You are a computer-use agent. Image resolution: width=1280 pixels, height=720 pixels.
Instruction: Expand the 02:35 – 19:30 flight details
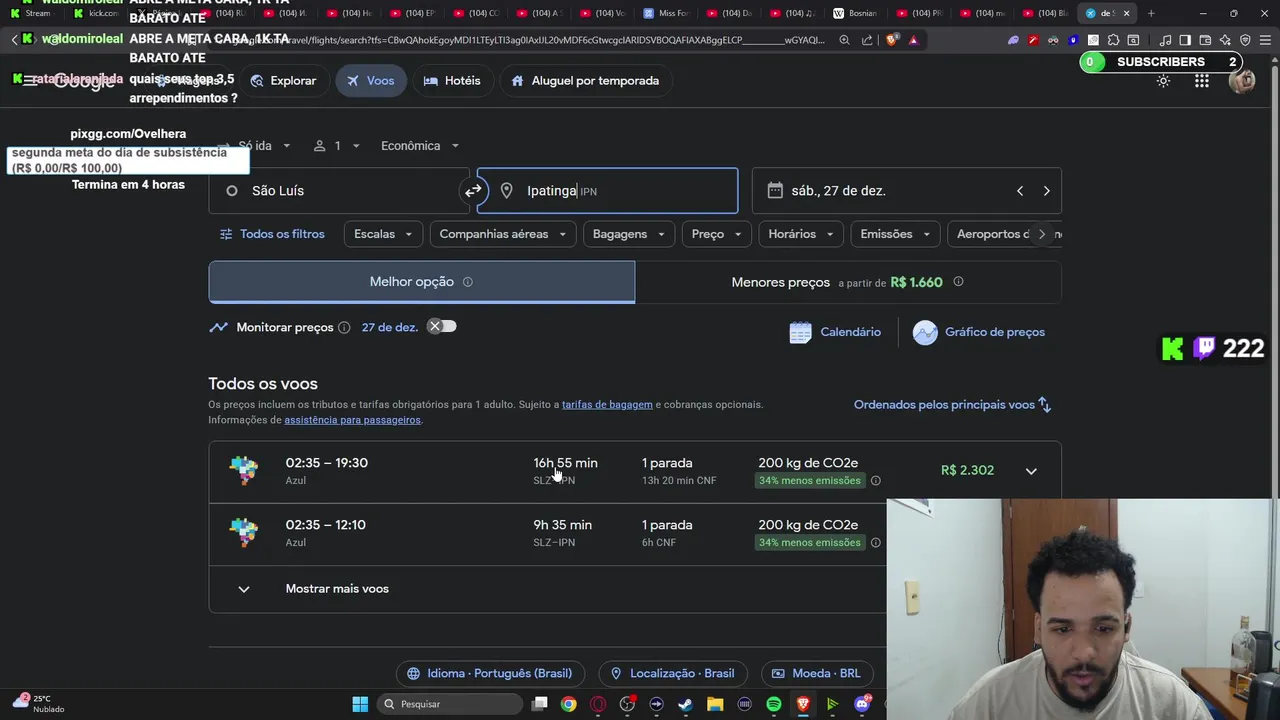point(1031,471)
